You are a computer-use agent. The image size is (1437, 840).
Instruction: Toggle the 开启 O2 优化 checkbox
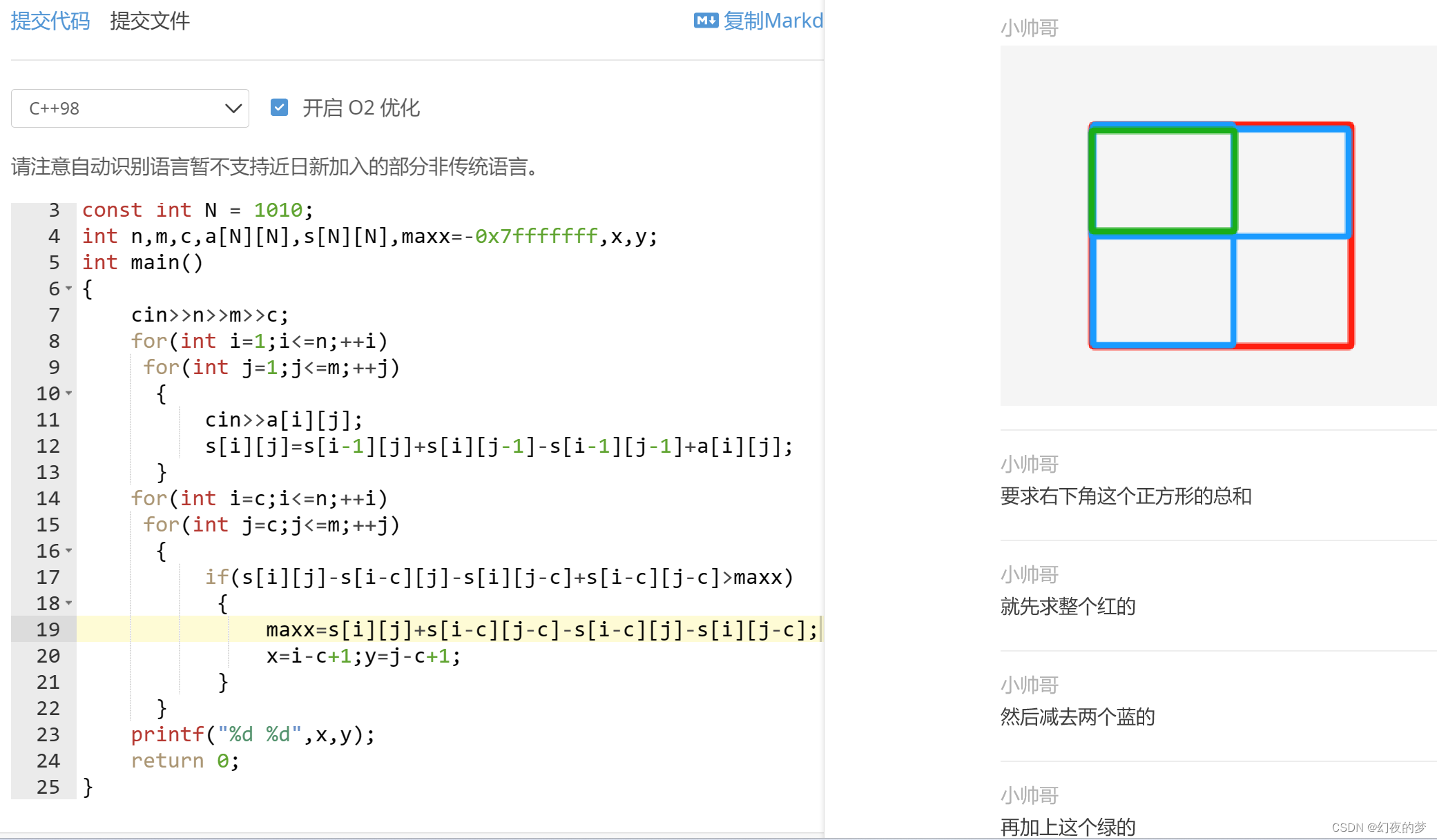click(x=279, y=107)
